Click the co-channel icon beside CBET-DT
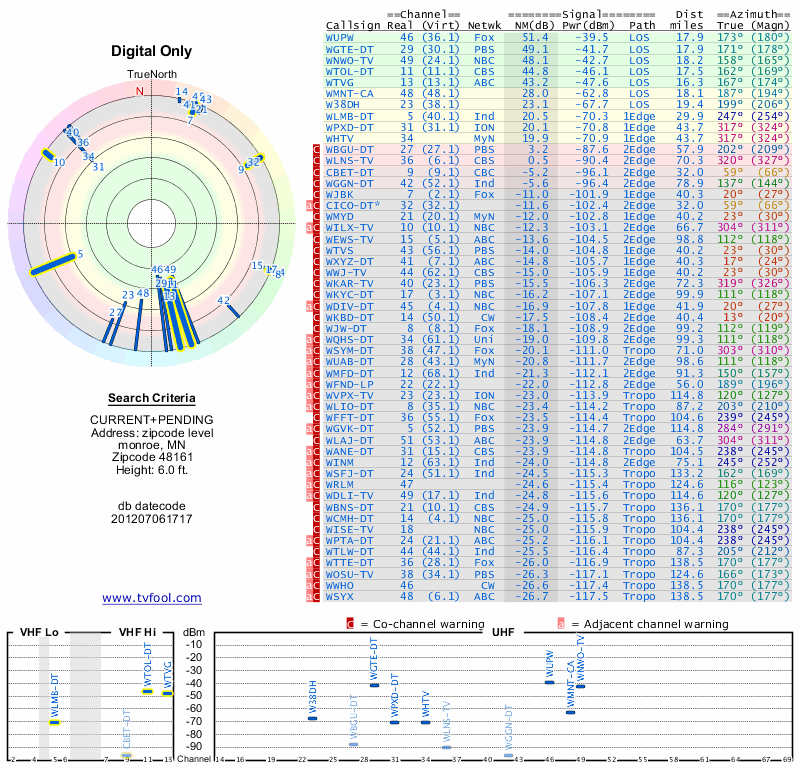This screenshot has width=800, height=768. [x=316, y=172]
